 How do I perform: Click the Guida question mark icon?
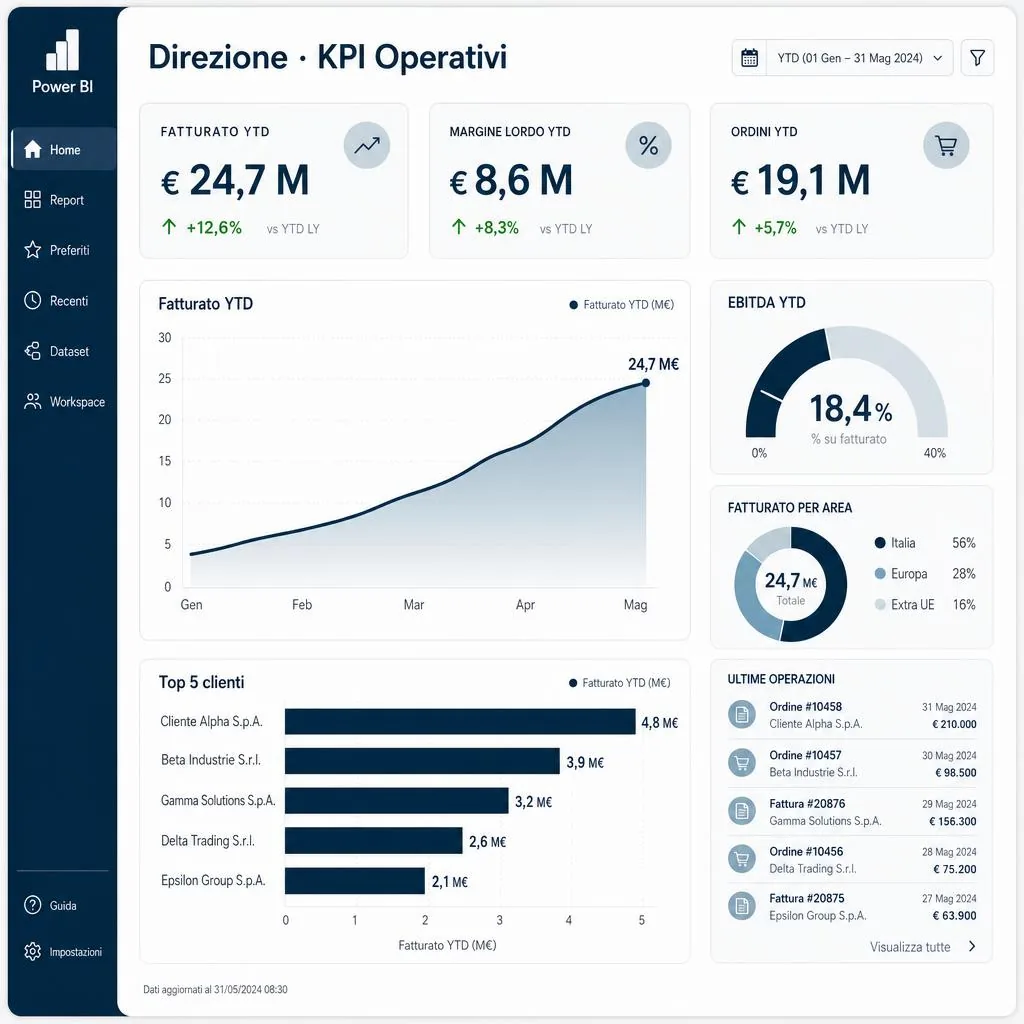(x=33, y=905)
